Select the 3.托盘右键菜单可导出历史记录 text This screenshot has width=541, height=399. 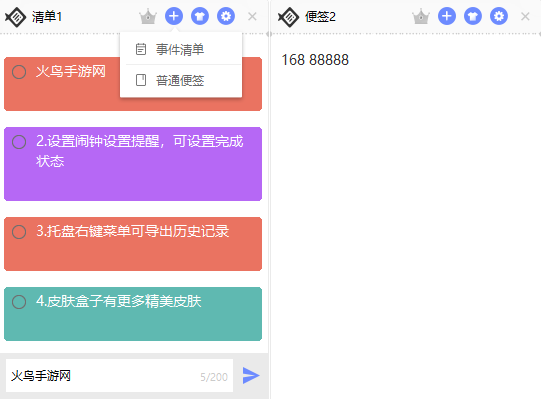pos(132,231)
